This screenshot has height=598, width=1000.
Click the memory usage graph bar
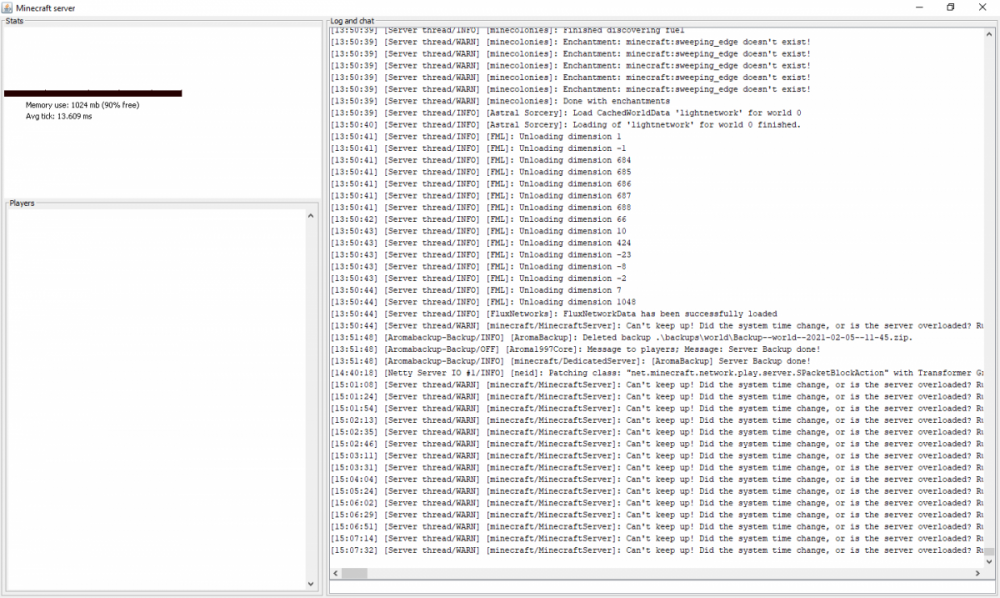point(93,93)
